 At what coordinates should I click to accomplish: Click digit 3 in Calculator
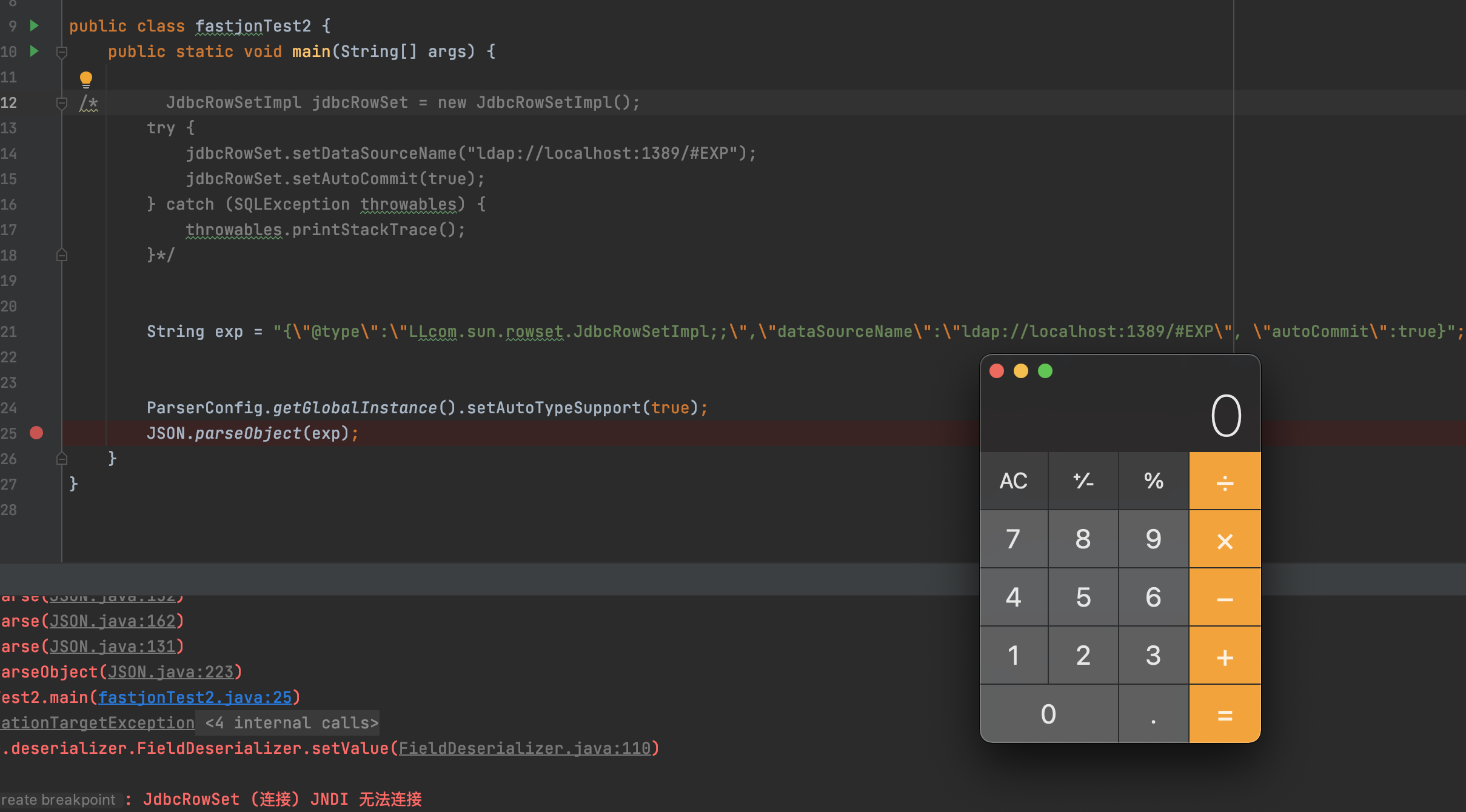(x=1154, y=656)
